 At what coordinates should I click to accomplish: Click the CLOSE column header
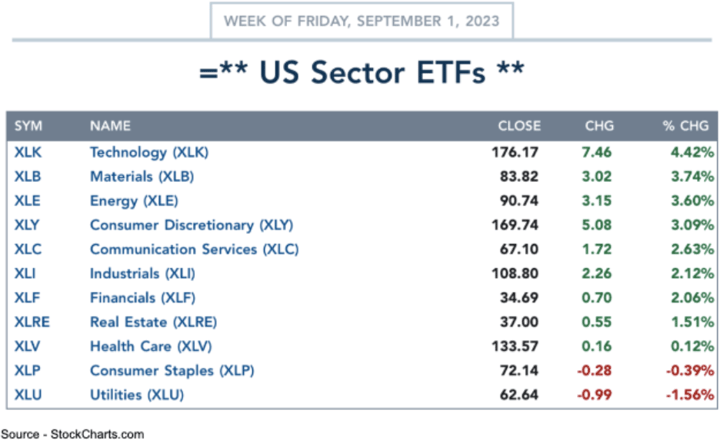click(x=519, y=126)
